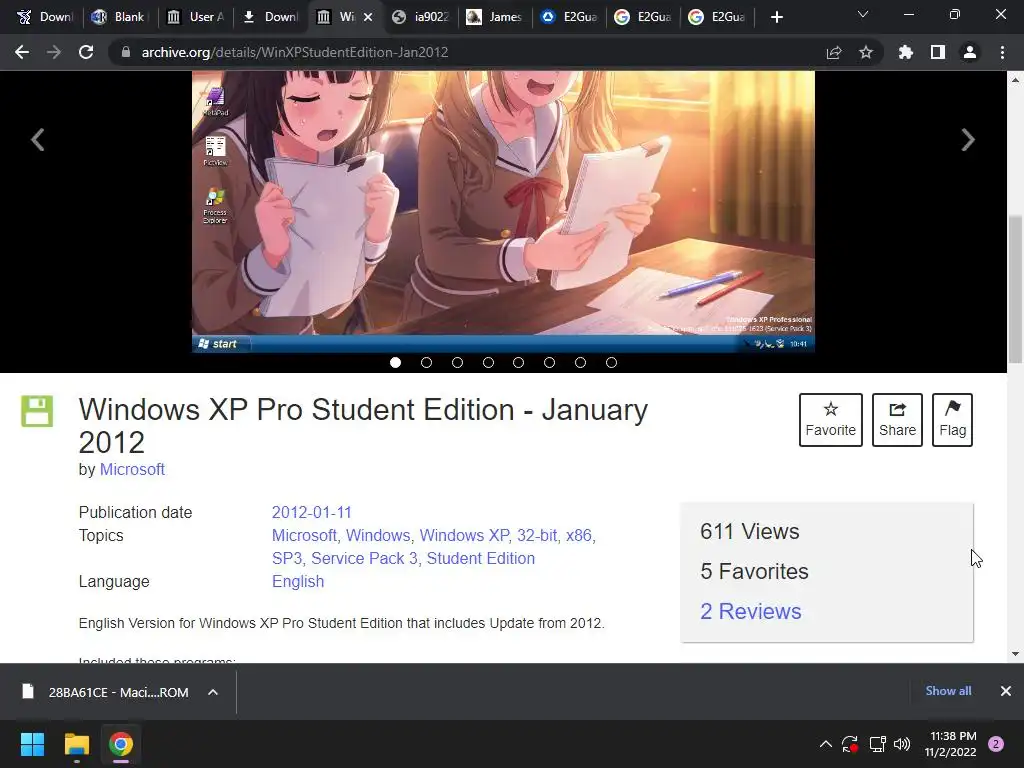The height and width of the screenshot is (768, 1024).
Task: Expand download item options chevron
Action: [213, 692]
